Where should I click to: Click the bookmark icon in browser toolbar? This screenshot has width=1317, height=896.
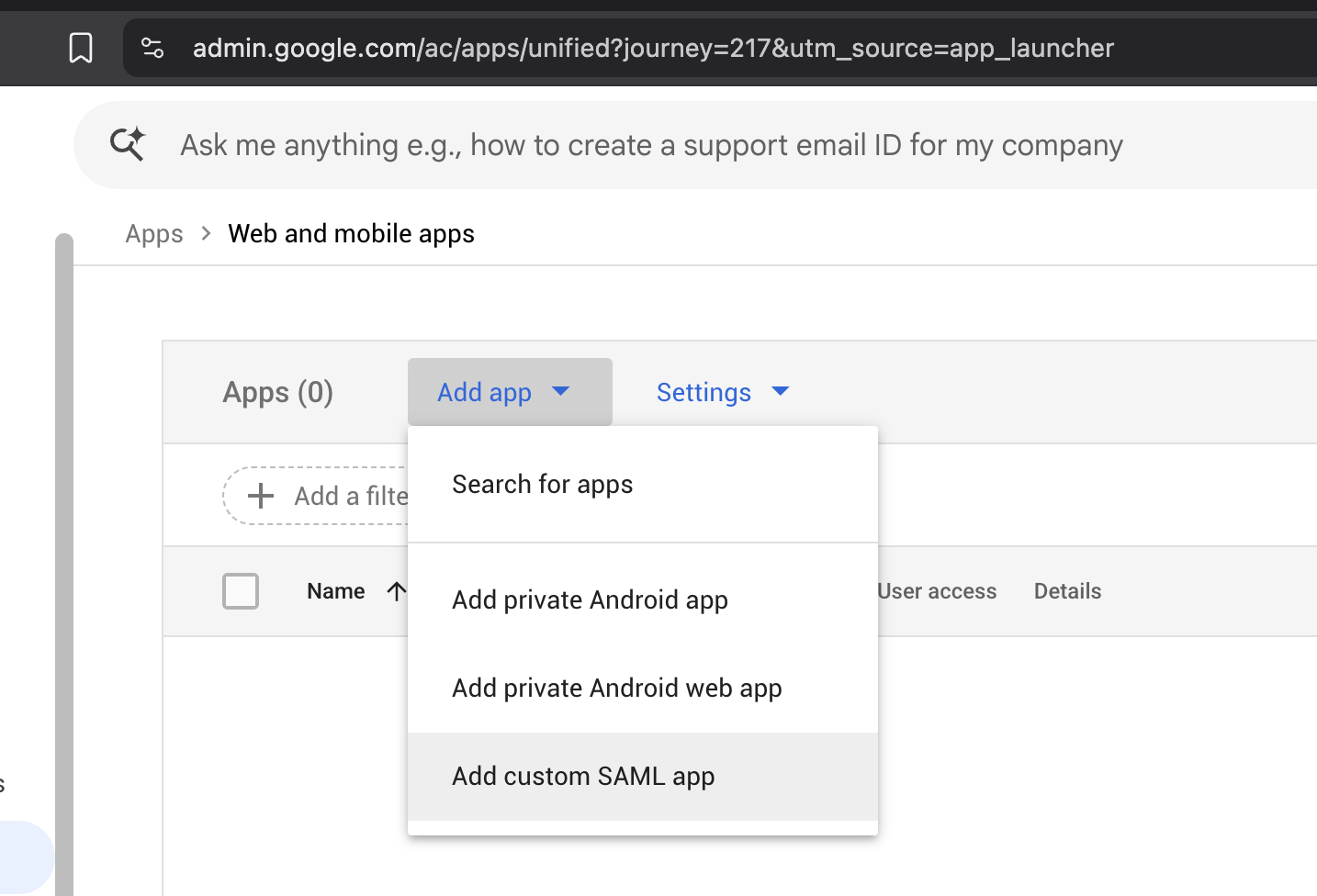[81, 48]
